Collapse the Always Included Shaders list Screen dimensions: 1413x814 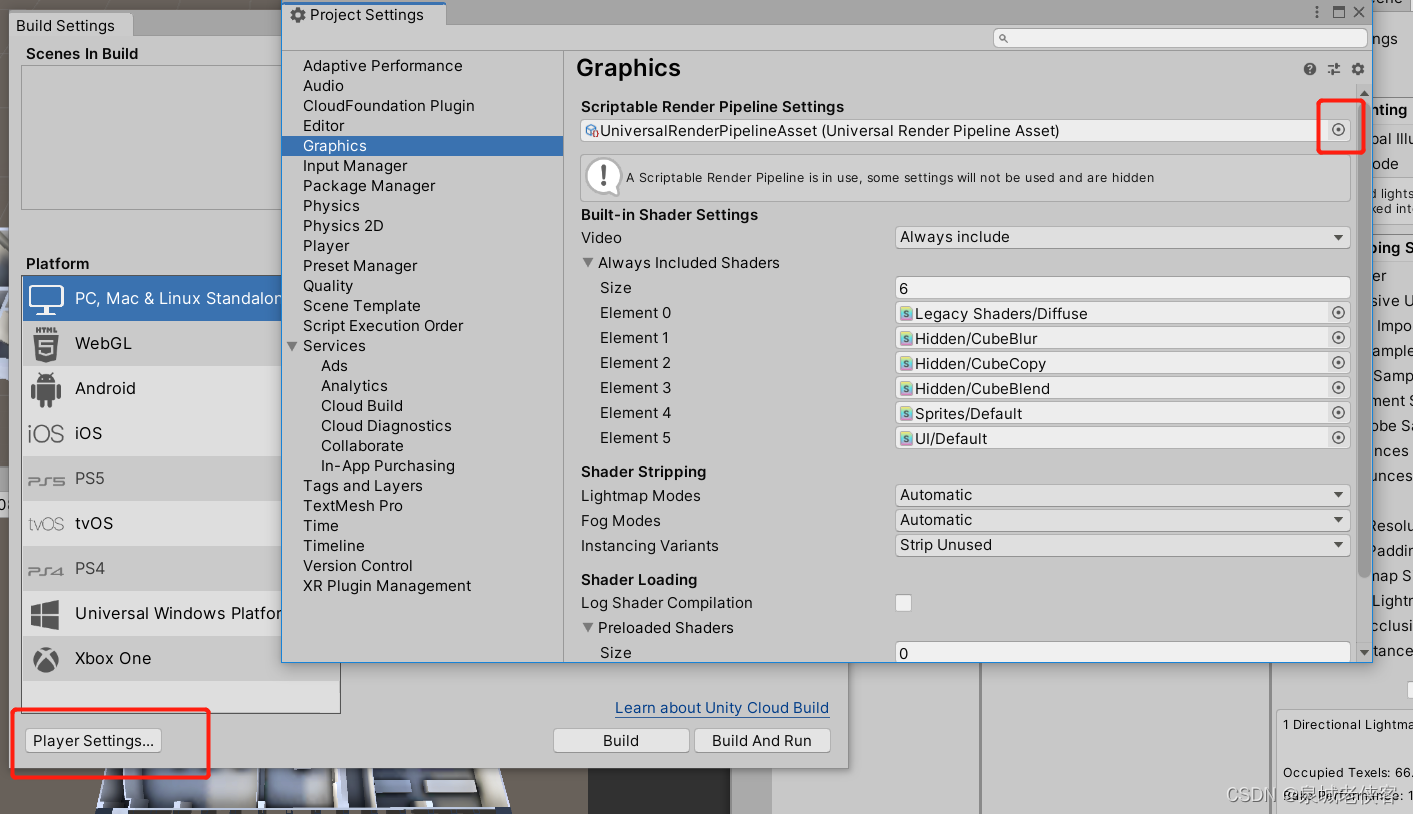pos(588,262)
